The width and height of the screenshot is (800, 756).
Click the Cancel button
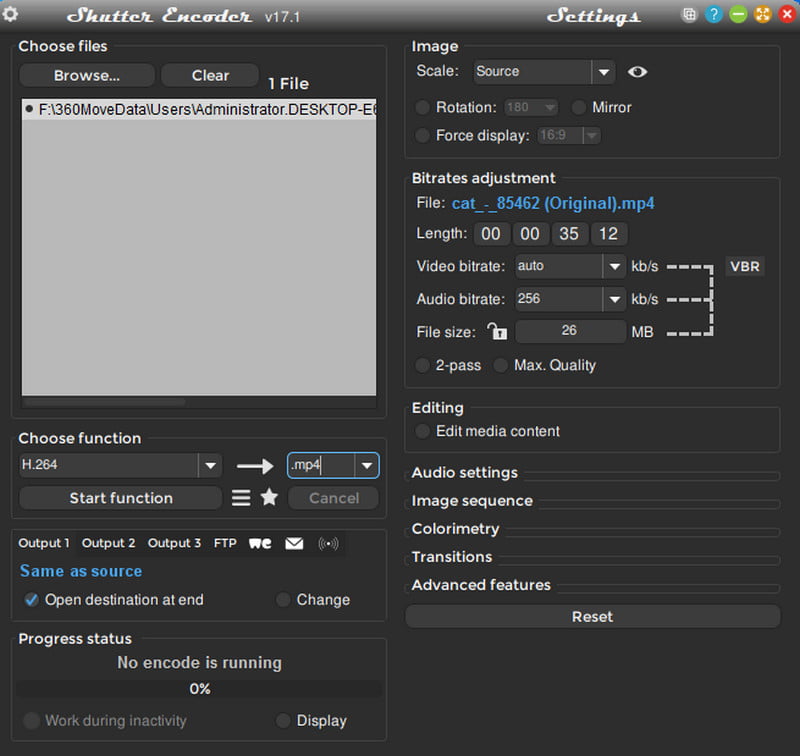point(334,498)
